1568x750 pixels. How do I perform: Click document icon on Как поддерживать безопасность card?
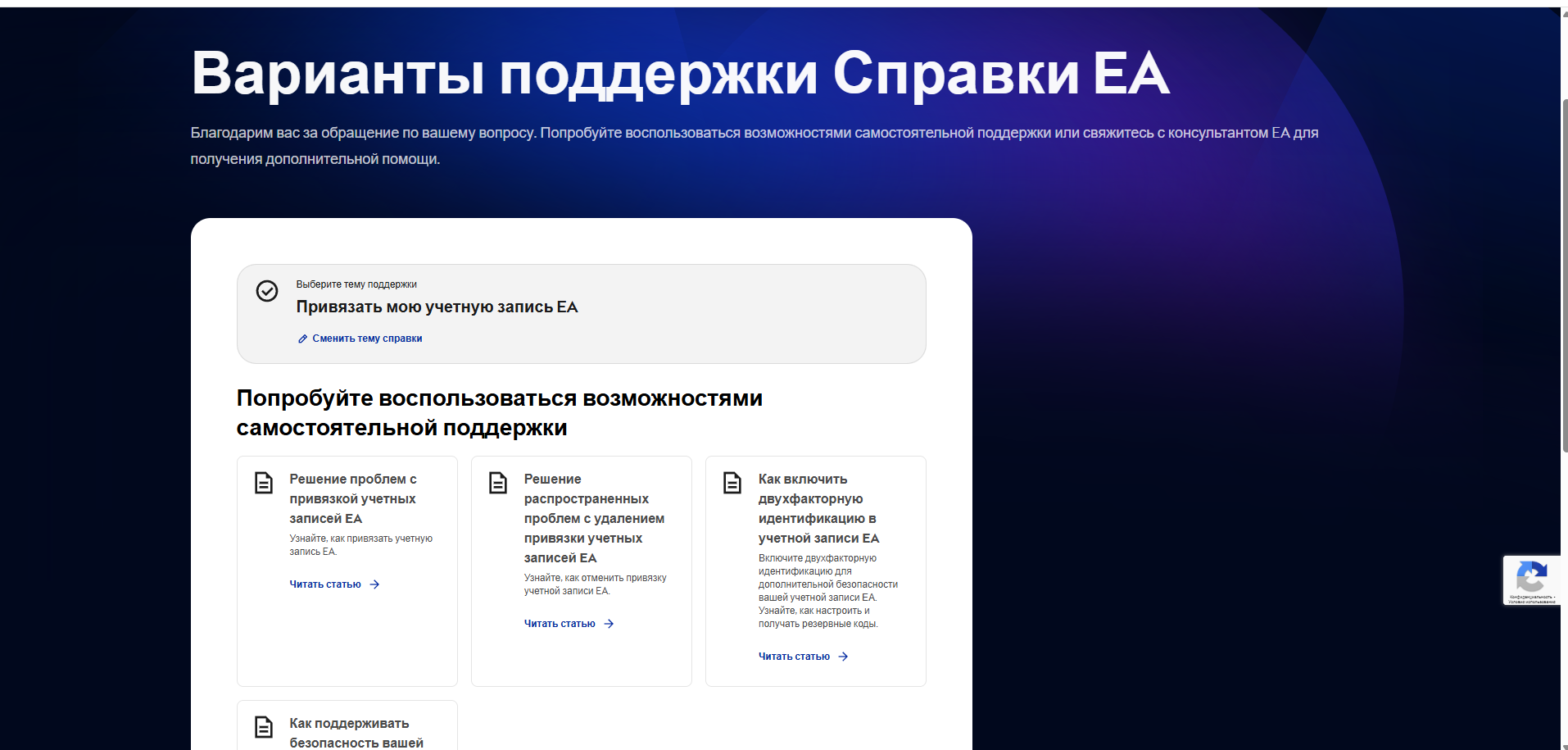264,727
